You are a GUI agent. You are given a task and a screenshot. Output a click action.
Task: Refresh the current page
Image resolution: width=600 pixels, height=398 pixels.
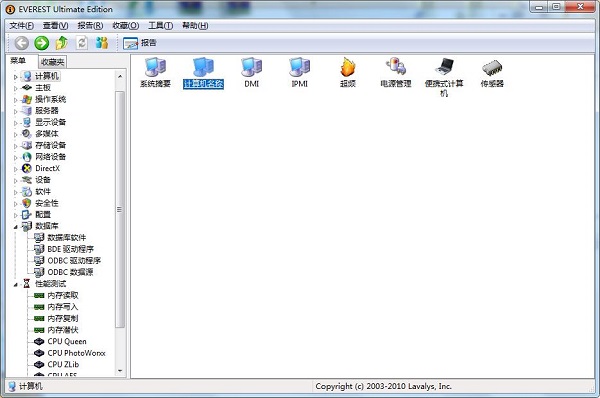82,43
